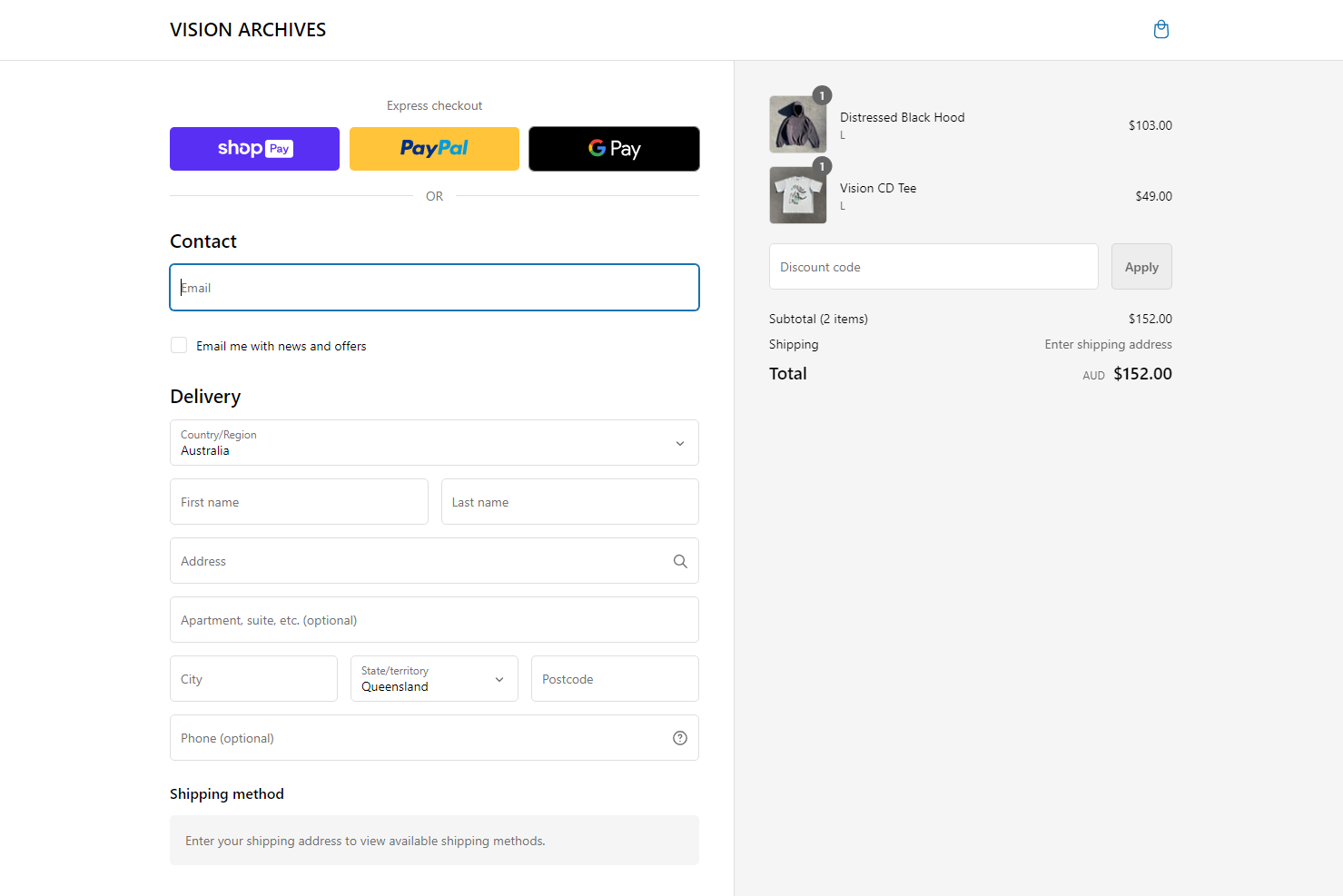Screen dimensions: 1343x896
Task: Click the Apply discount button
Action: pyautogui.click(x=1141, y=267)
